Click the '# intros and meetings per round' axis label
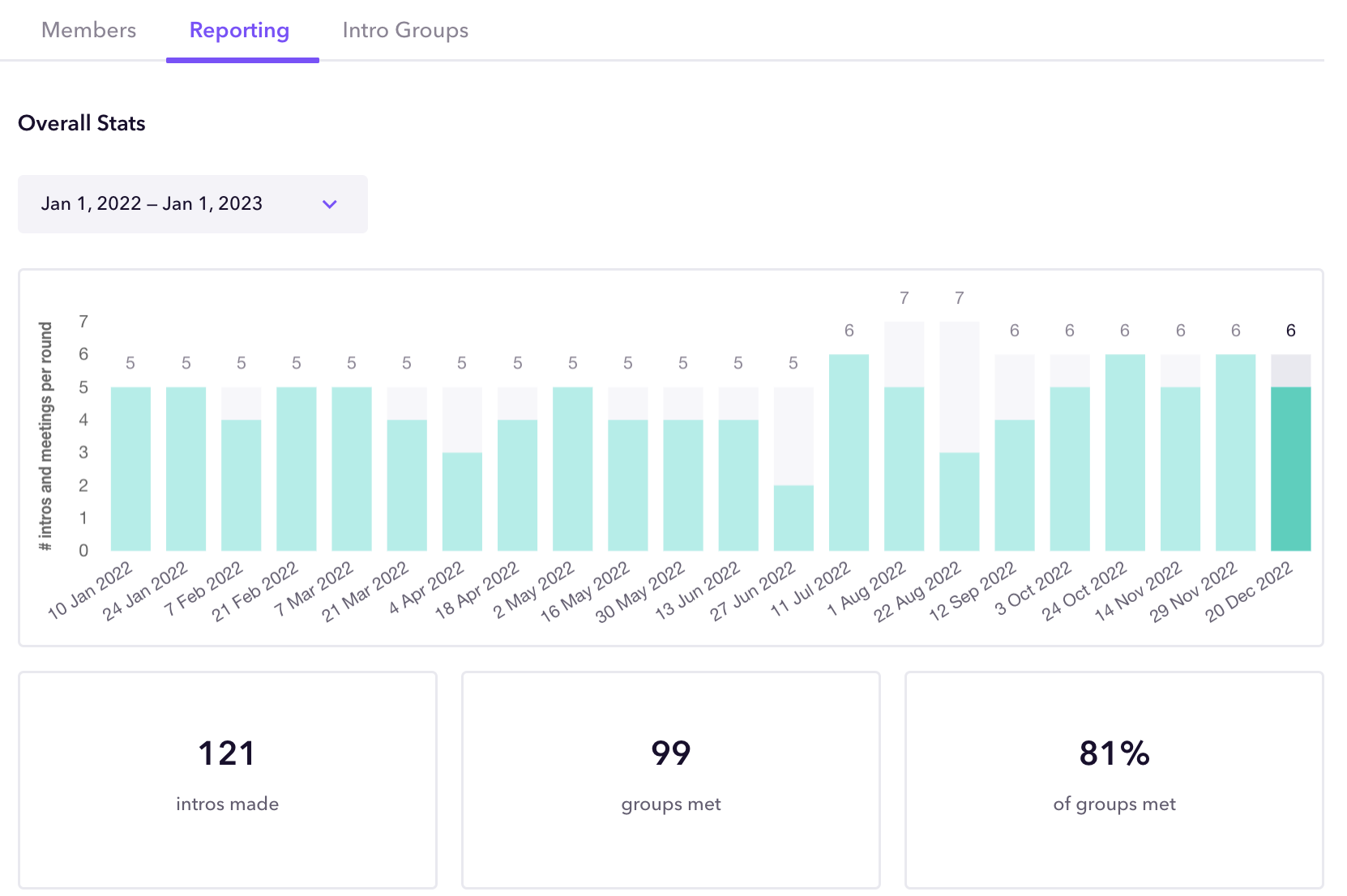Screen dimensions: 1347x896 pyautogui.click(x=46, y=437)
